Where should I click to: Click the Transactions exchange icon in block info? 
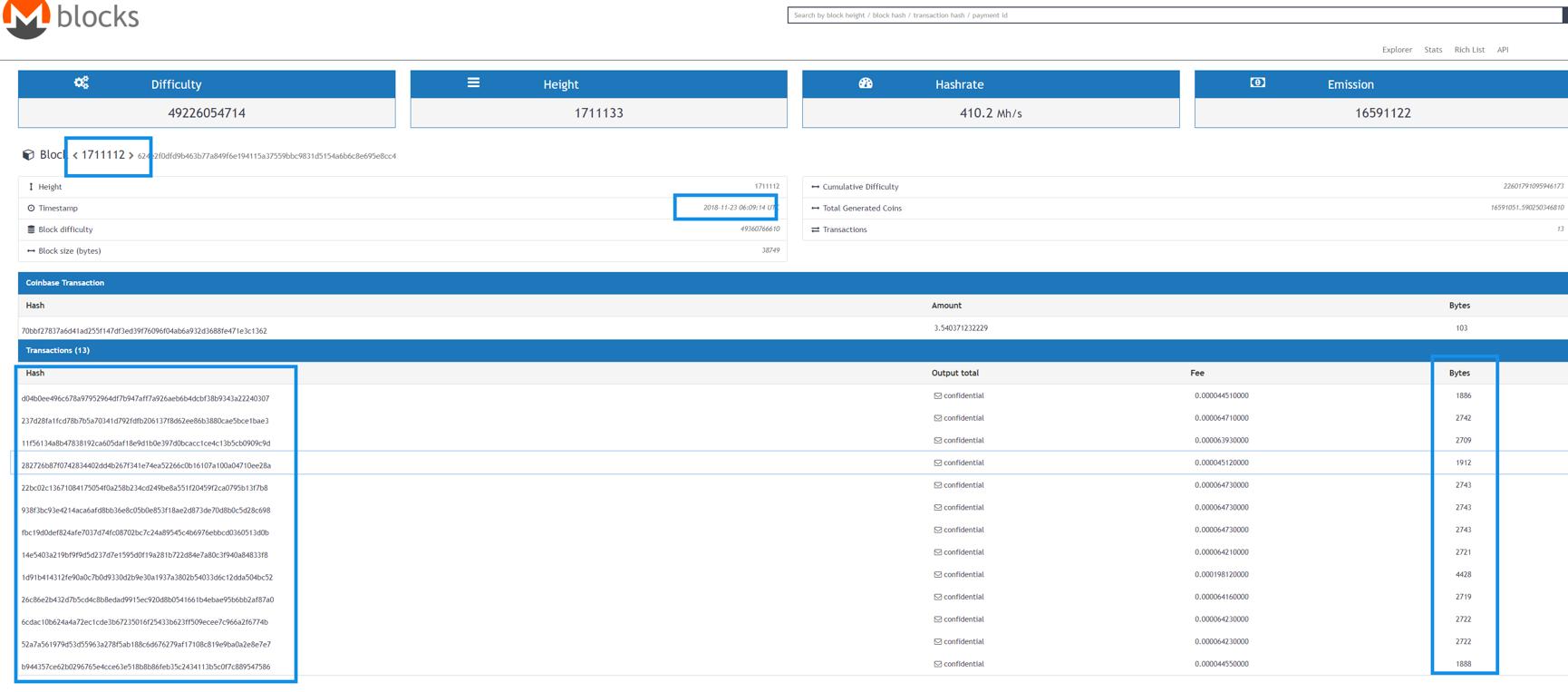[816, 229]
